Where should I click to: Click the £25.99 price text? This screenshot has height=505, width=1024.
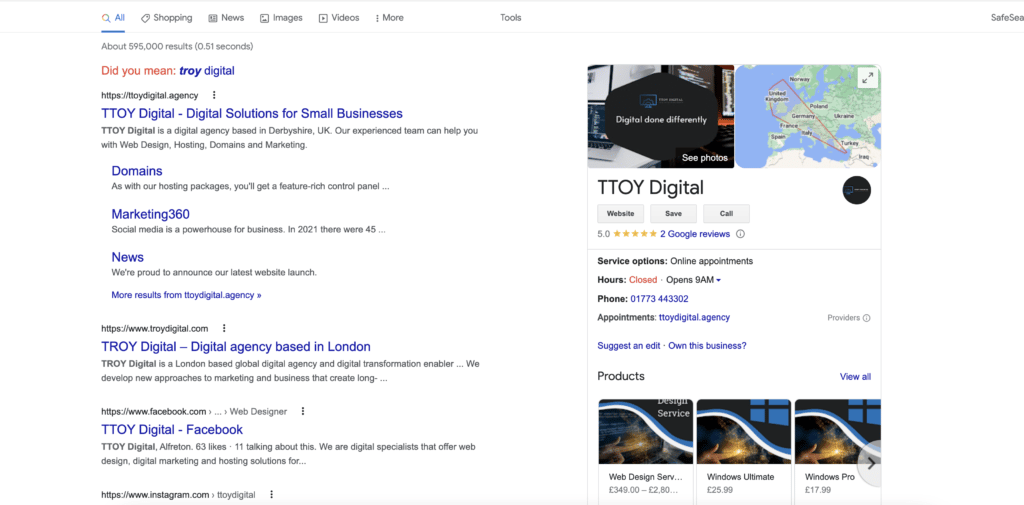coord(720,489)
